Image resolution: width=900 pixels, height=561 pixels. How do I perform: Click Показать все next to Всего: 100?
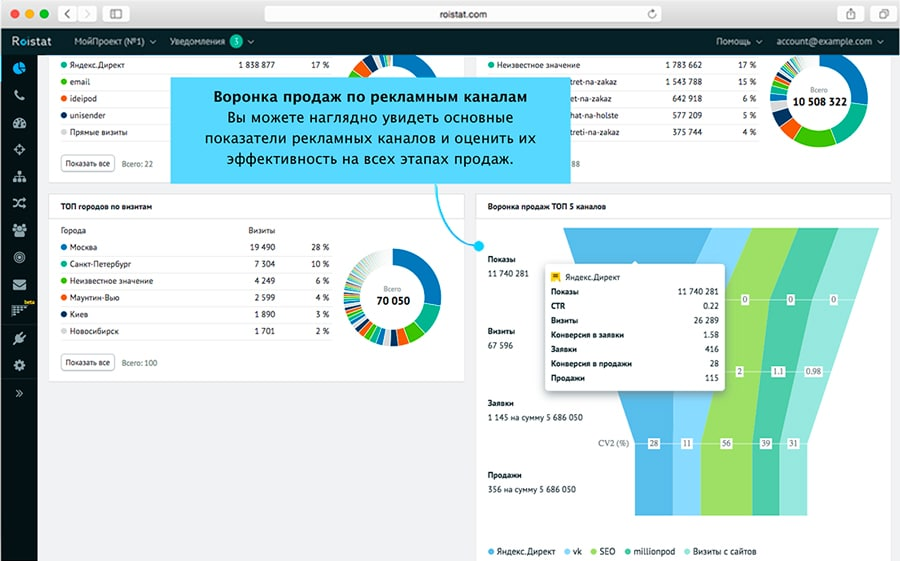tap(88, 363)
